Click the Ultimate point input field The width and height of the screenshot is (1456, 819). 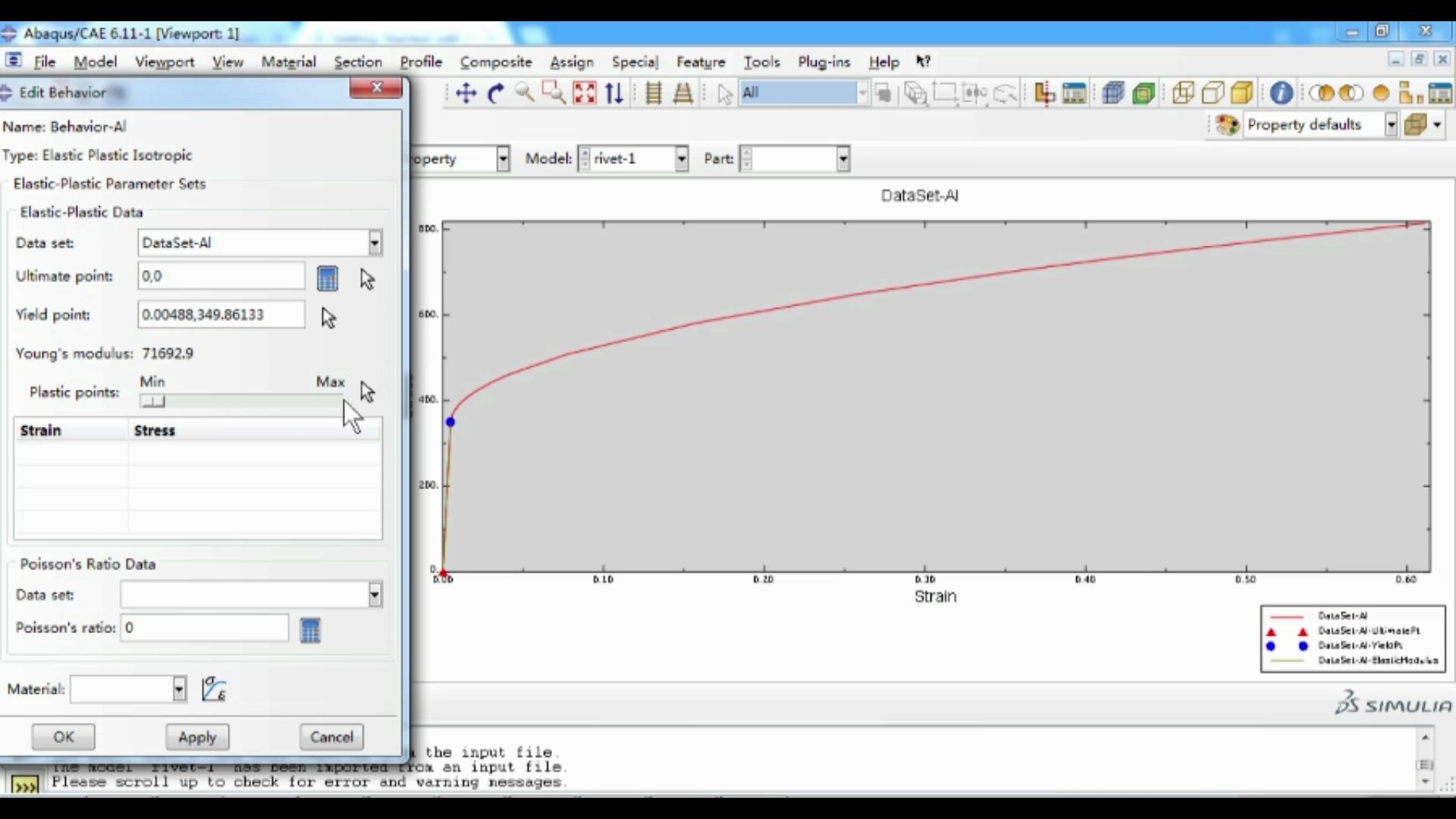click(x=221, y=276)
